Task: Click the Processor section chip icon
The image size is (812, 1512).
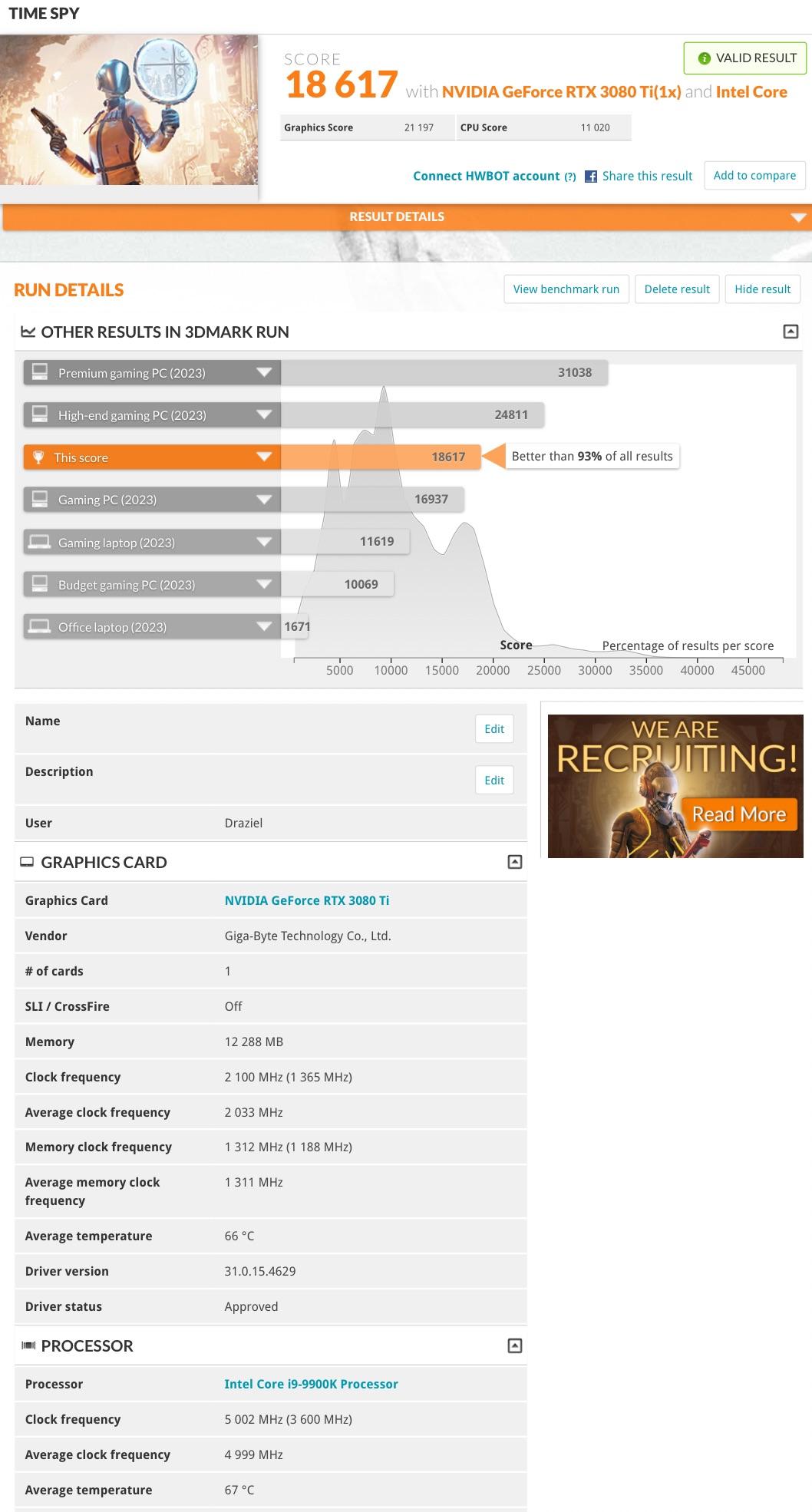Action: (x=28, y=1345)
